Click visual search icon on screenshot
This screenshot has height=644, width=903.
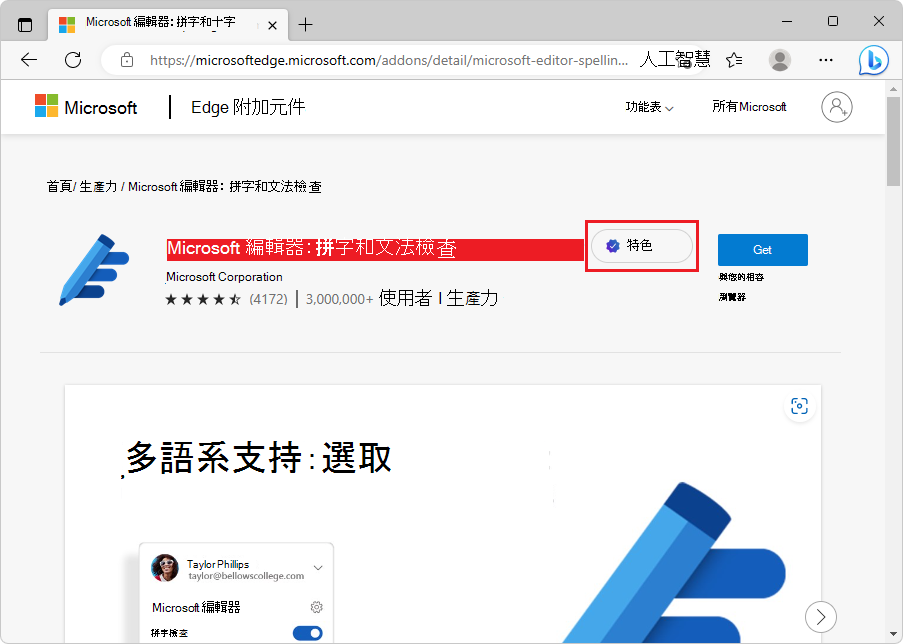(799, 406)
